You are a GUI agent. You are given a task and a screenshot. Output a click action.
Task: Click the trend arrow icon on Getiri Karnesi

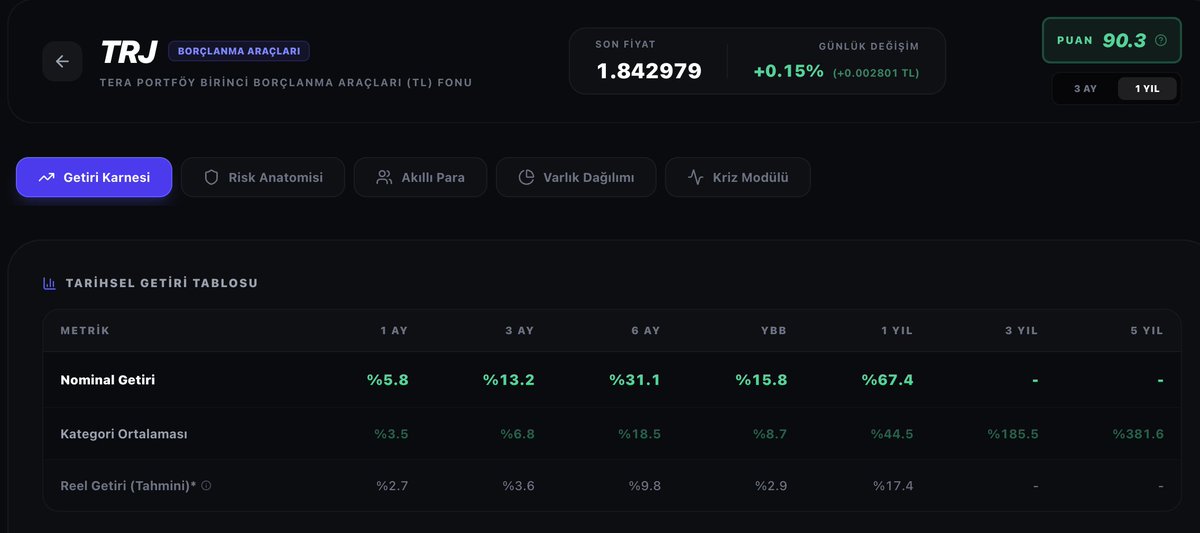point(46,177)
